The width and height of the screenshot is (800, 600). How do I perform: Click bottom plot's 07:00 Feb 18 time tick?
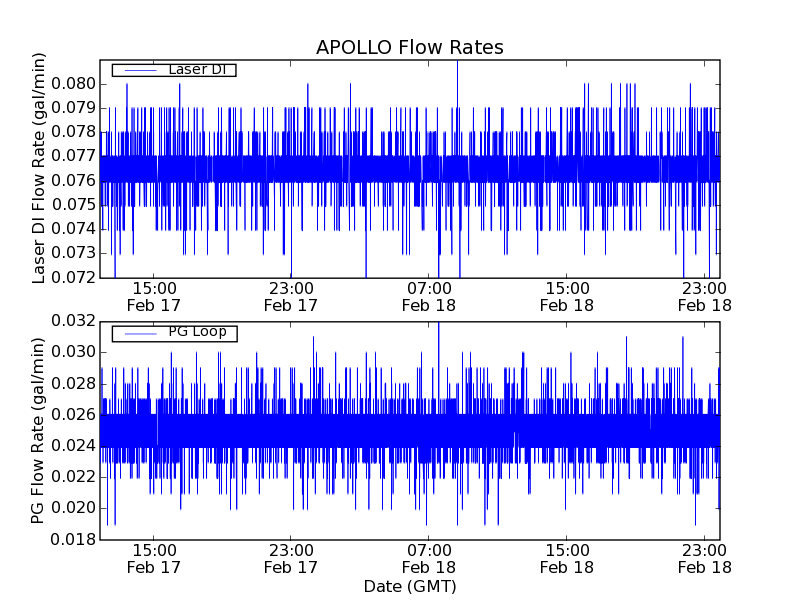(429, 558)
